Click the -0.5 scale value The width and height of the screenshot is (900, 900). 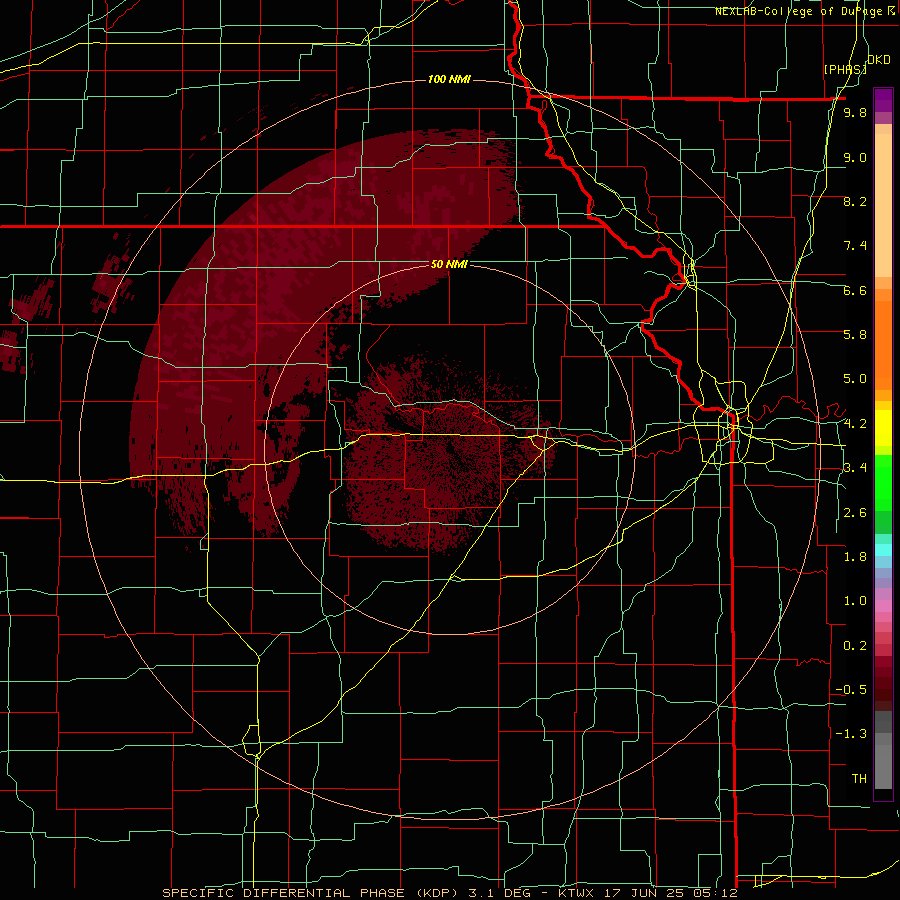[851, 690]
